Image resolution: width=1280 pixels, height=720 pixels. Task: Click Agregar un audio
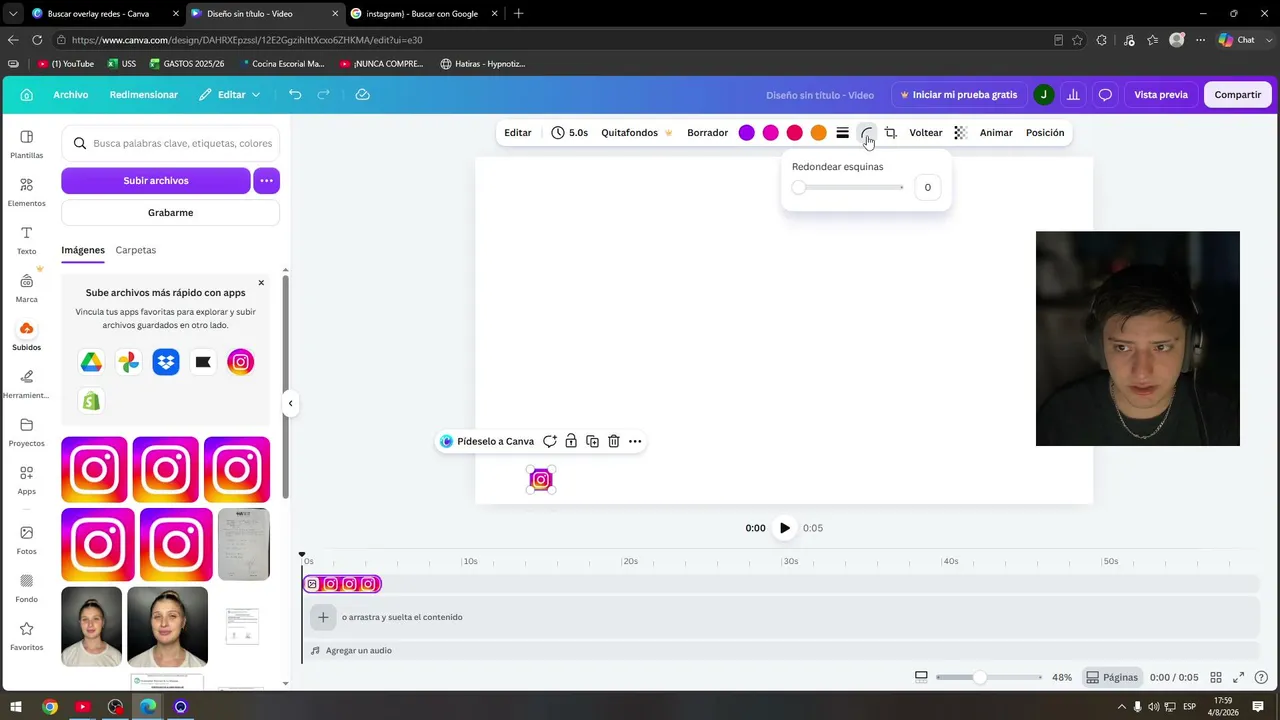coord(351,651)
